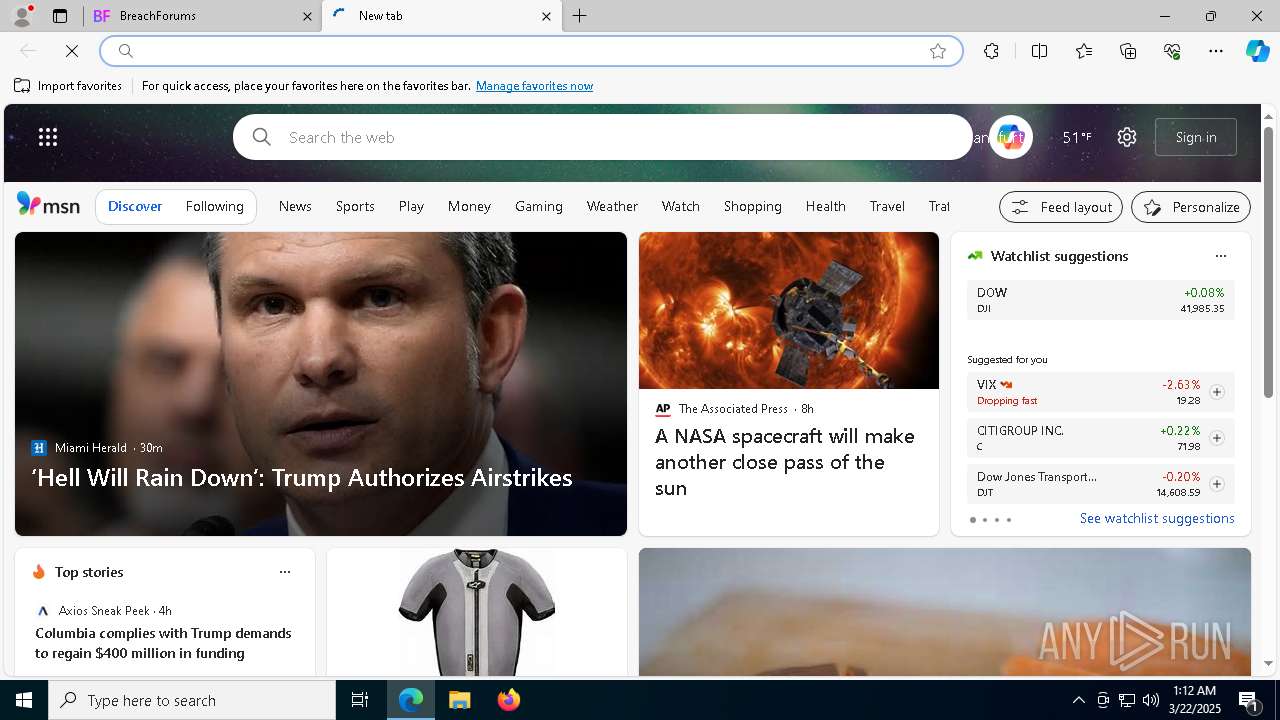Click the Personalize button
Viewport: 1280px width, 720px height.
pyautogui.click(x=1191, y=207)
